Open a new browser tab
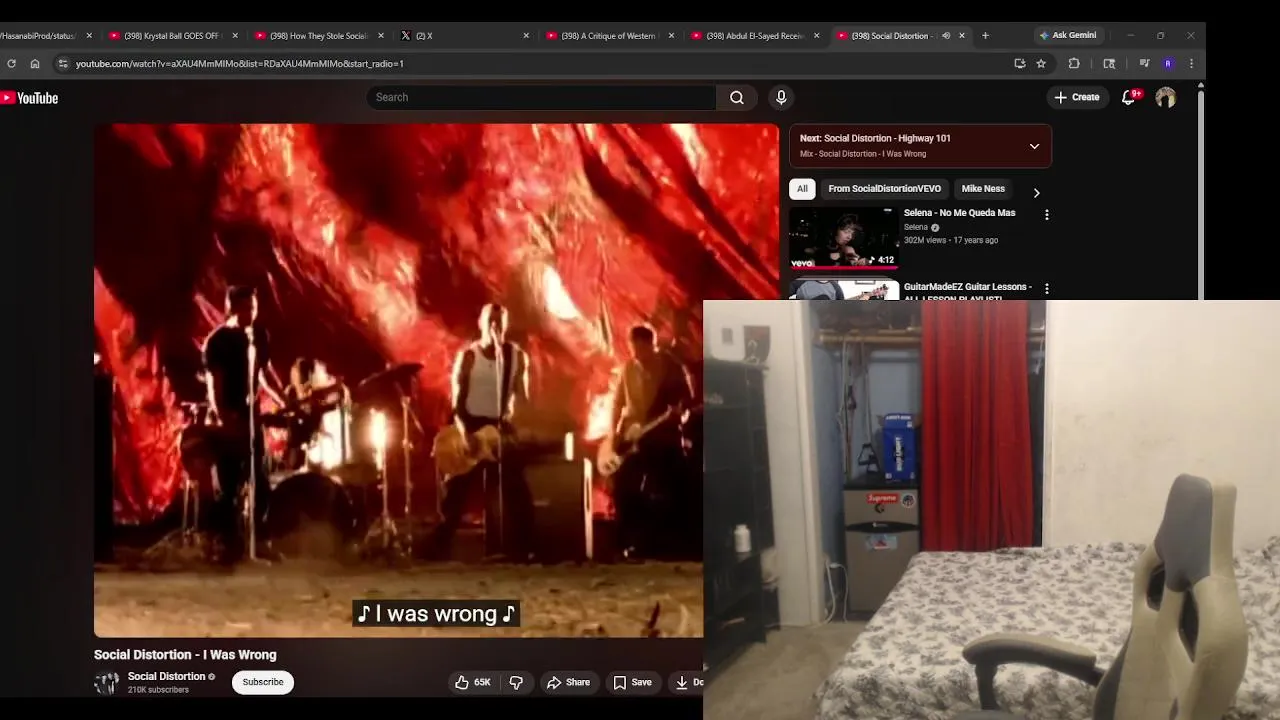The height and width of the screenshot is (720, 1280). [x=985, y=36]
